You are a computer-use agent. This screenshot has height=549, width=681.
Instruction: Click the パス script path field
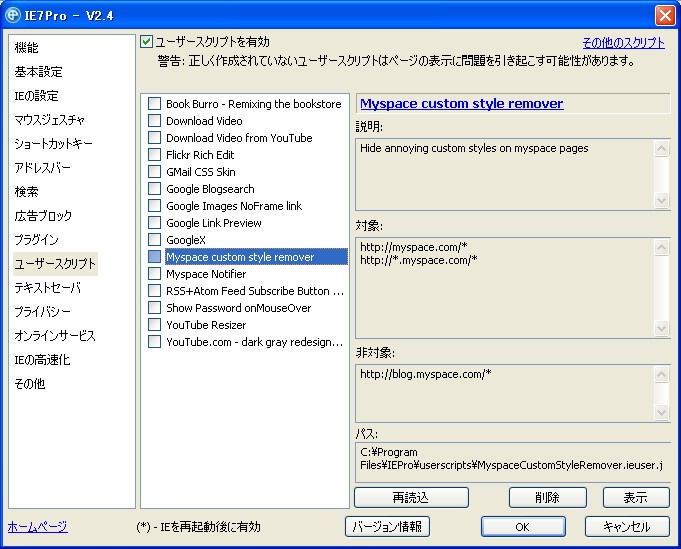513,463
